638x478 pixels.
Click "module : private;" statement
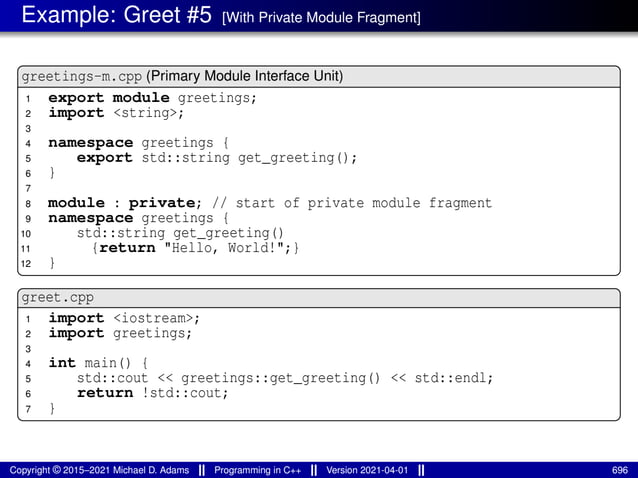(x=125, y=203)
